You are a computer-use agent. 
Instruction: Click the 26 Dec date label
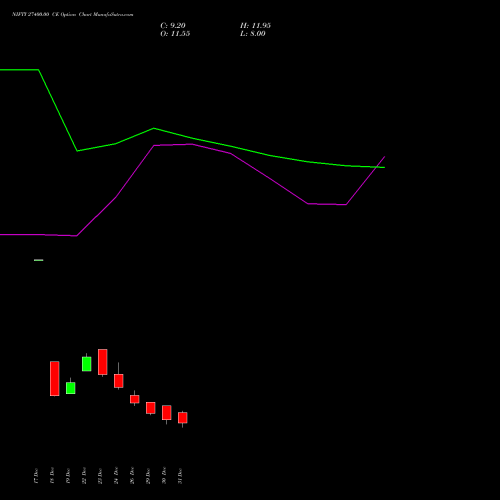(132, 476)
